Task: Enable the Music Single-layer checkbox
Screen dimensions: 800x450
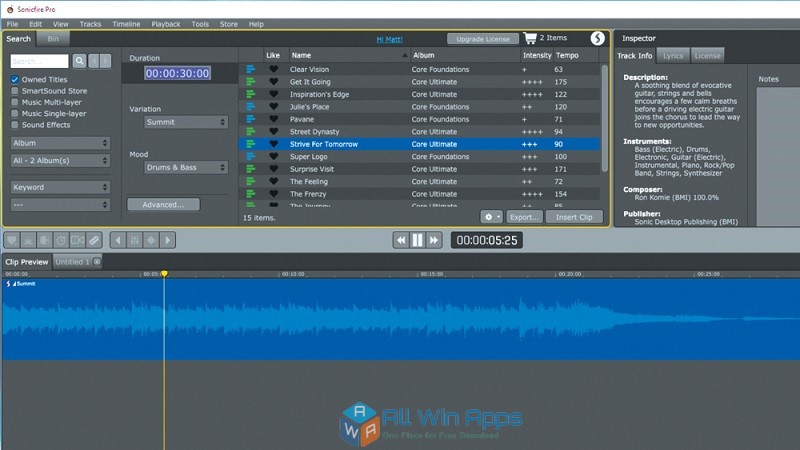Action: point(15,113)
